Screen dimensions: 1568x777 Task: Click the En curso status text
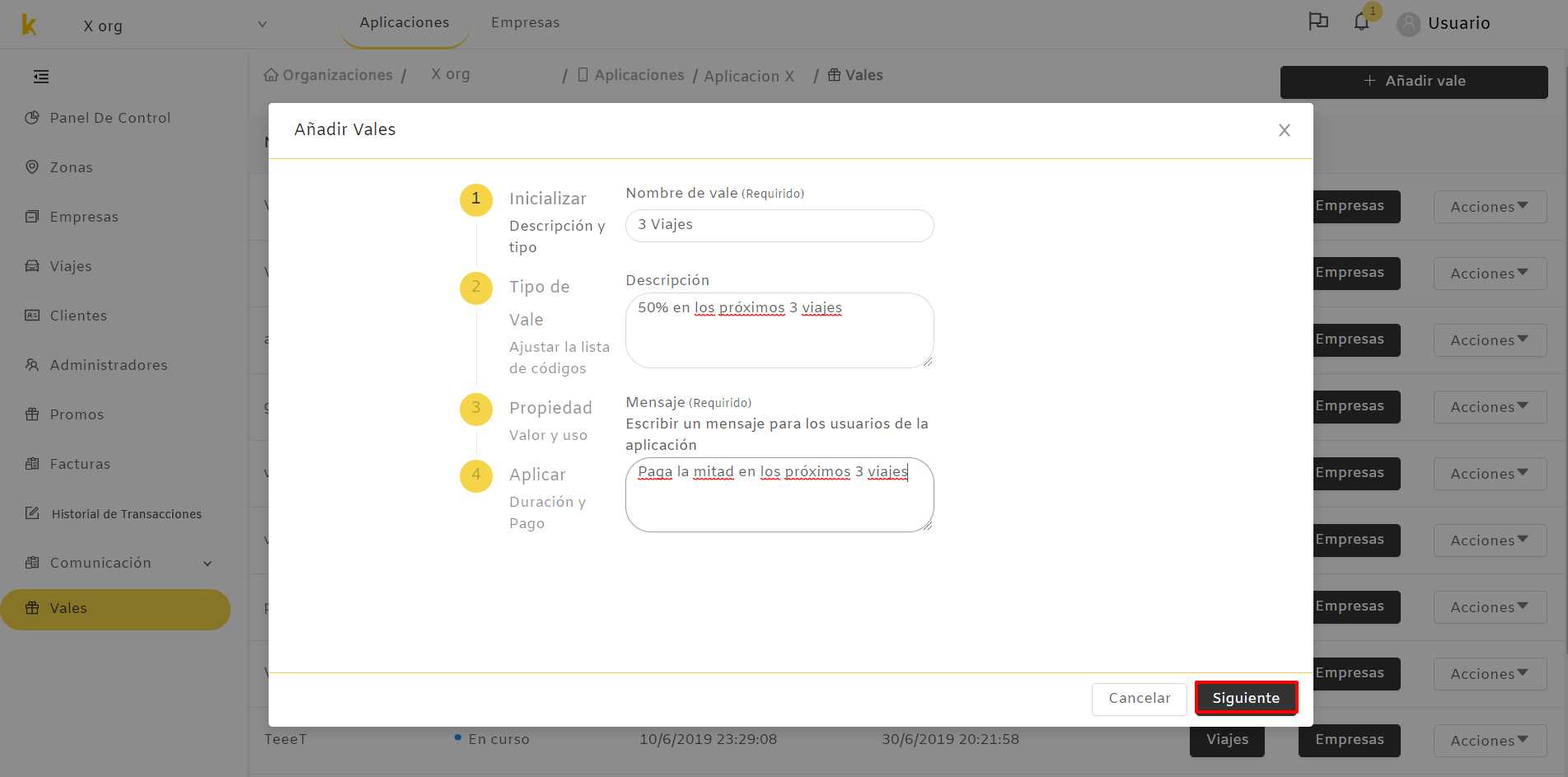click(498, 740)
